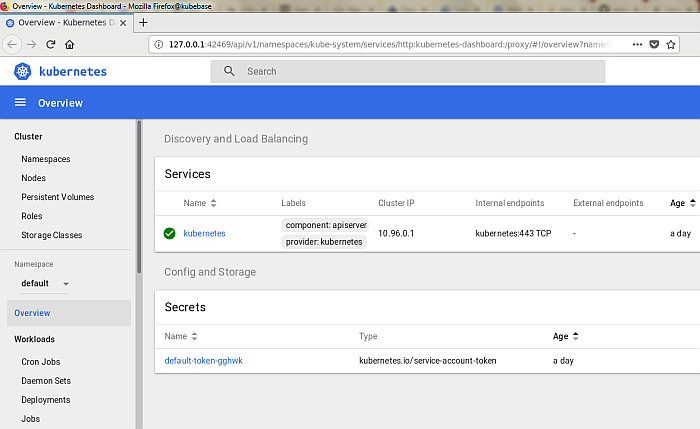Viewport: 700px width, 429px height.
Task: Click the Firefox back arrow button
Action: click(12, 45)
